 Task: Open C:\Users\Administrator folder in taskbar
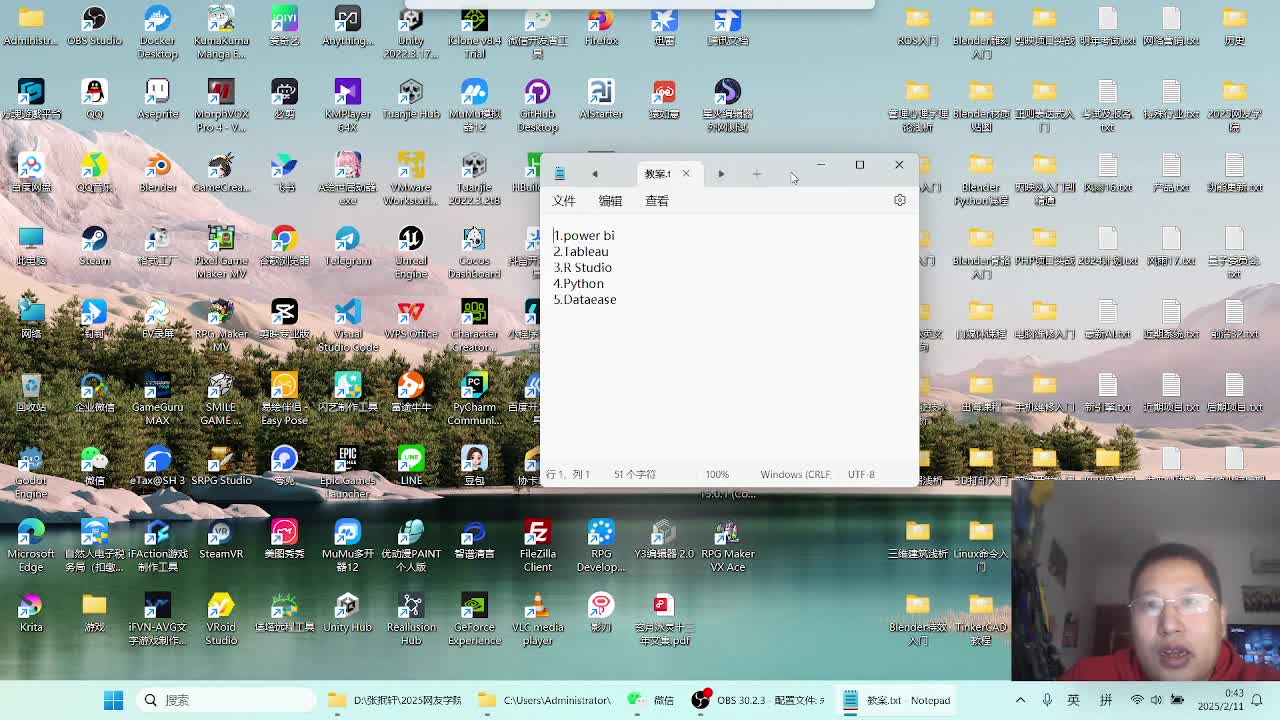pos(545,700)
